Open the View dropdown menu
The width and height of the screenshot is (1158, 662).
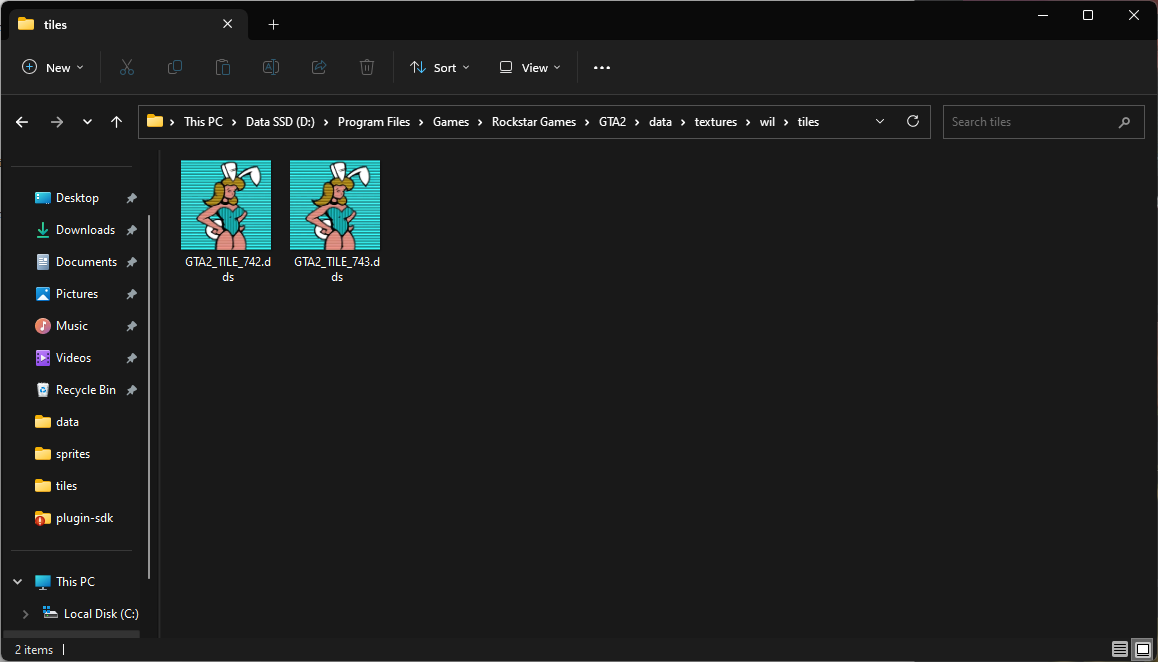[529, 67]
